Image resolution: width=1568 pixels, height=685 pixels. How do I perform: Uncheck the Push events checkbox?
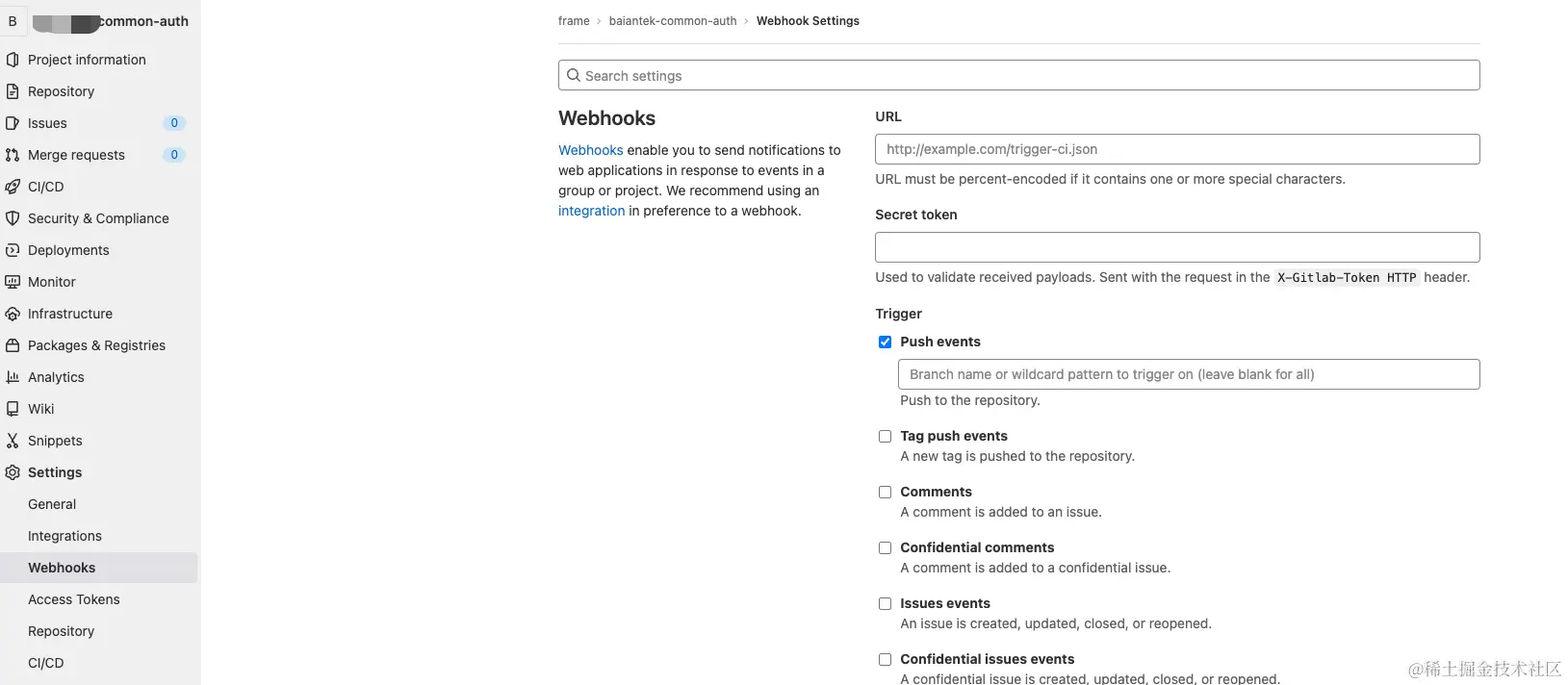click(x=885, y=342)
